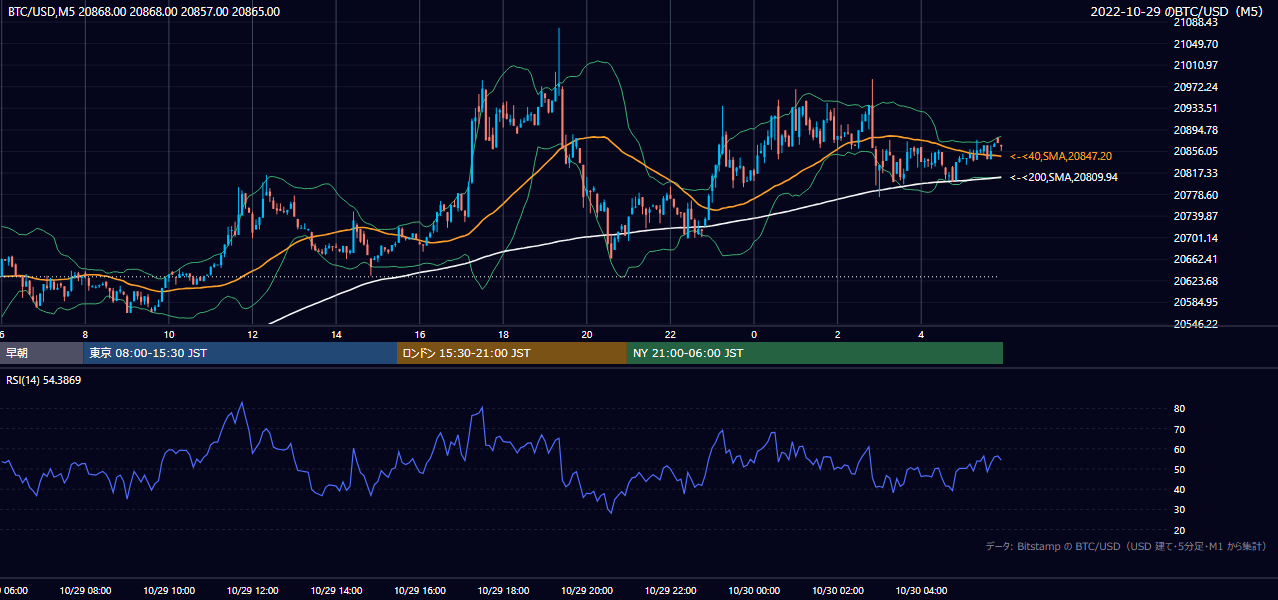Click RSI scale value 40
Viewport: 1278px width, 600px height.
[1180, 489]
